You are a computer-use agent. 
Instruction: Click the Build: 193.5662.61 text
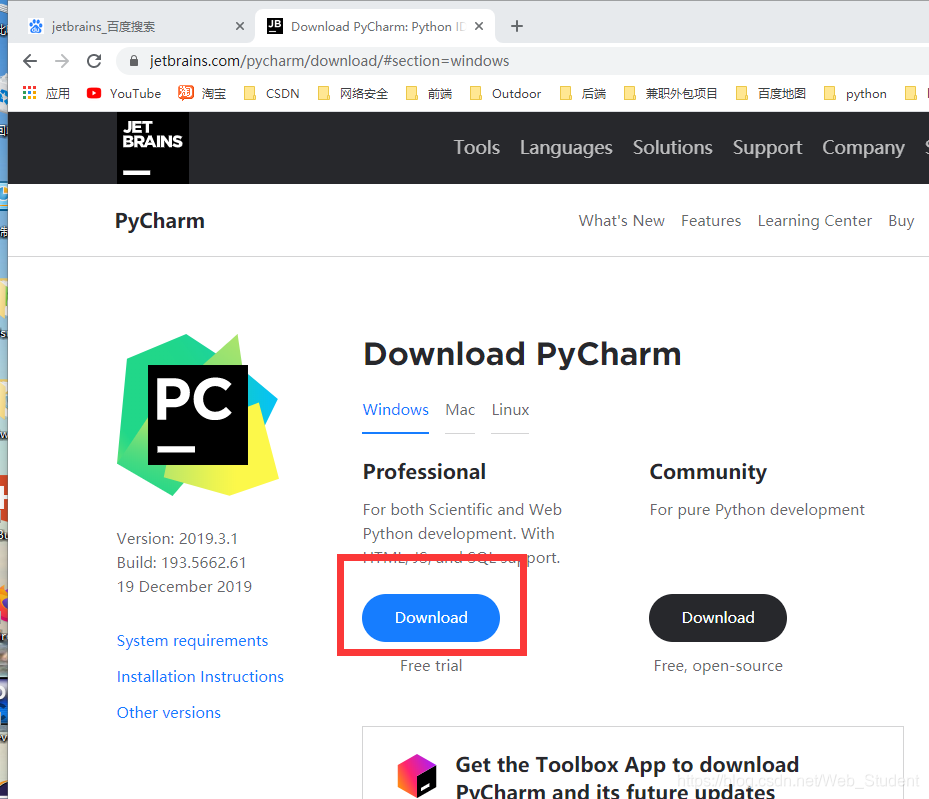[181, 563]
